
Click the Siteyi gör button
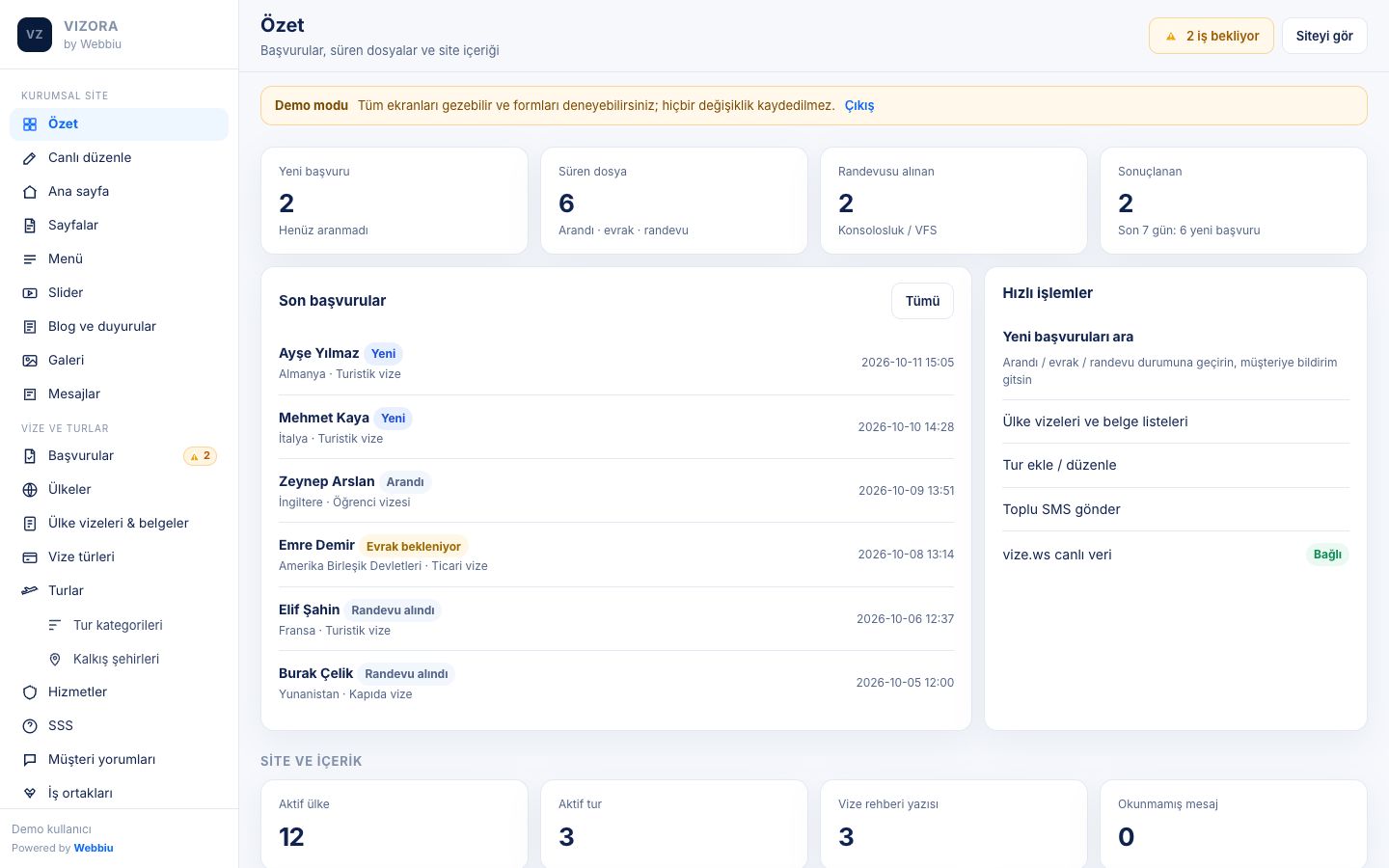(x=1324, y=36)
